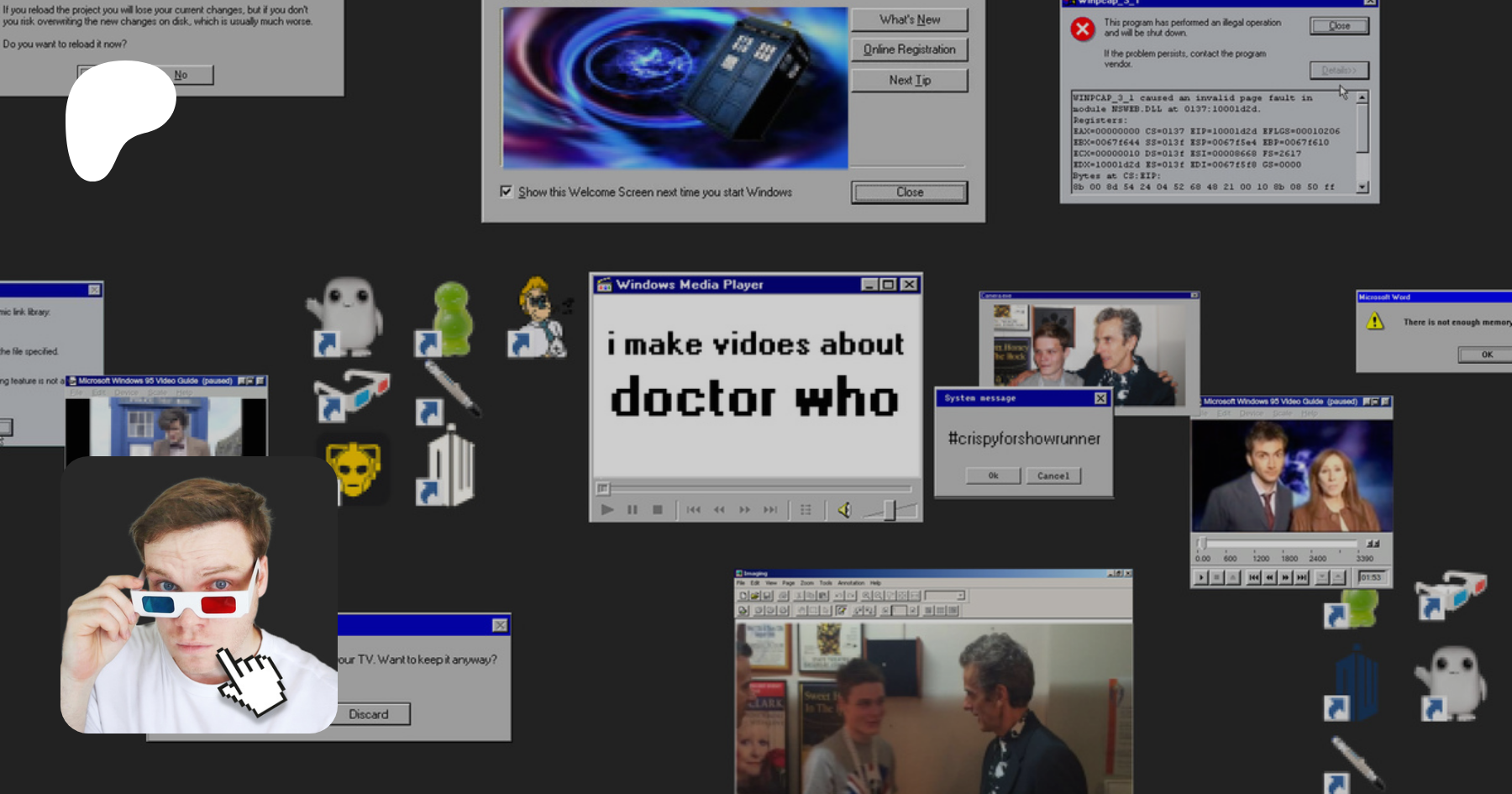Viewport: 1512px width, 794px height.
Task: Expand the zoom combo box in Imaging toolbar
Action: point(960,596)
